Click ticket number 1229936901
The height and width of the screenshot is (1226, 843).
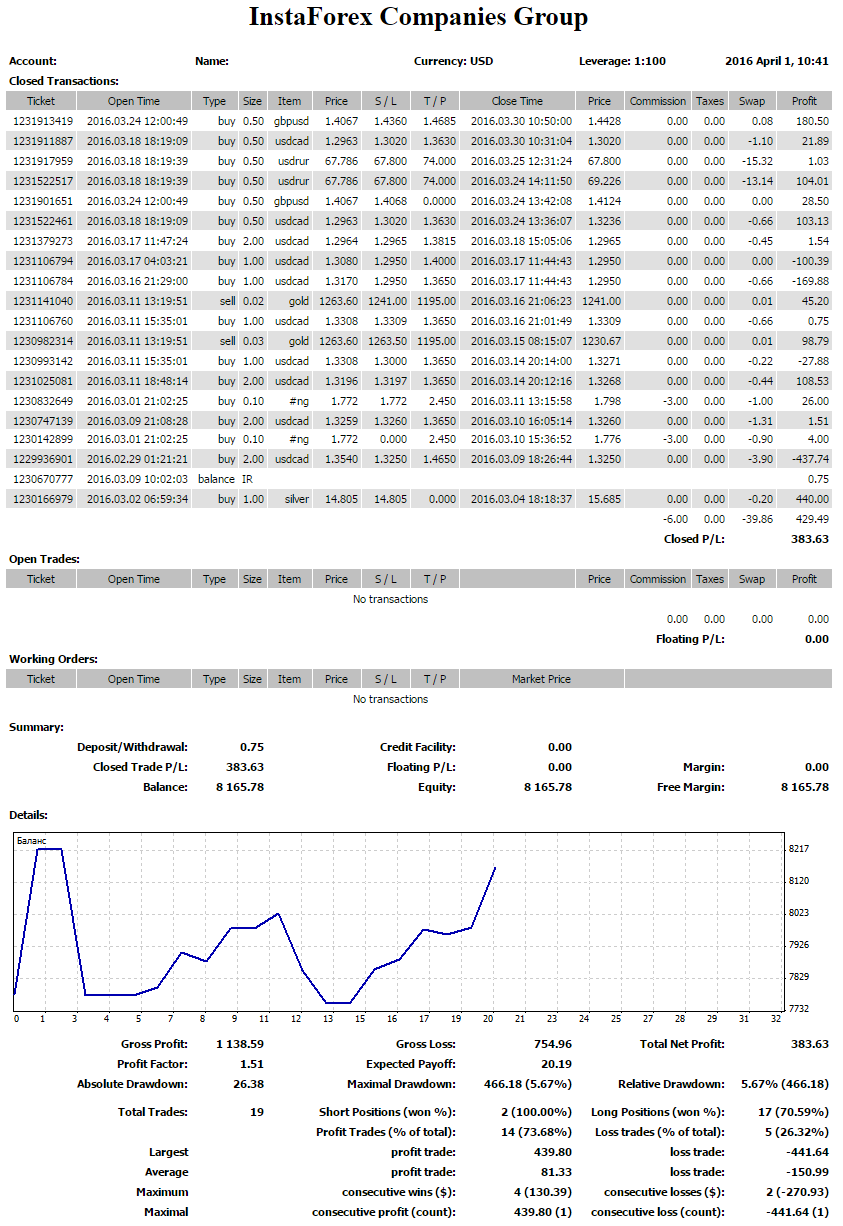[x=43, y=459]
